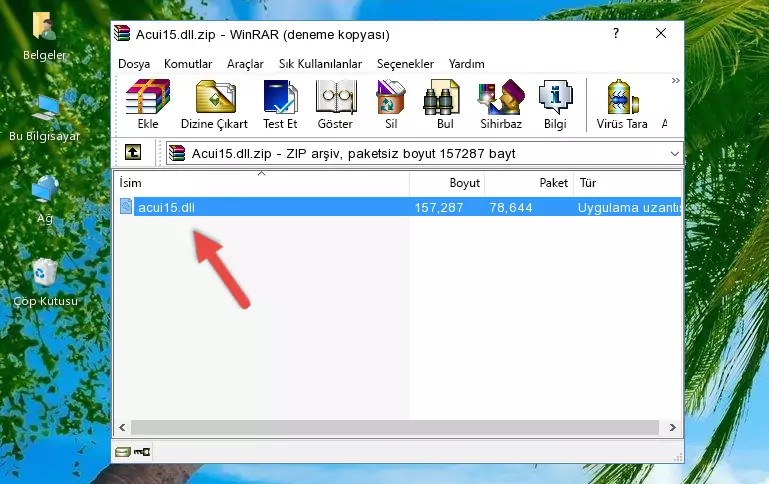Click the horizontal scrollbar thumb

(395, 428)
